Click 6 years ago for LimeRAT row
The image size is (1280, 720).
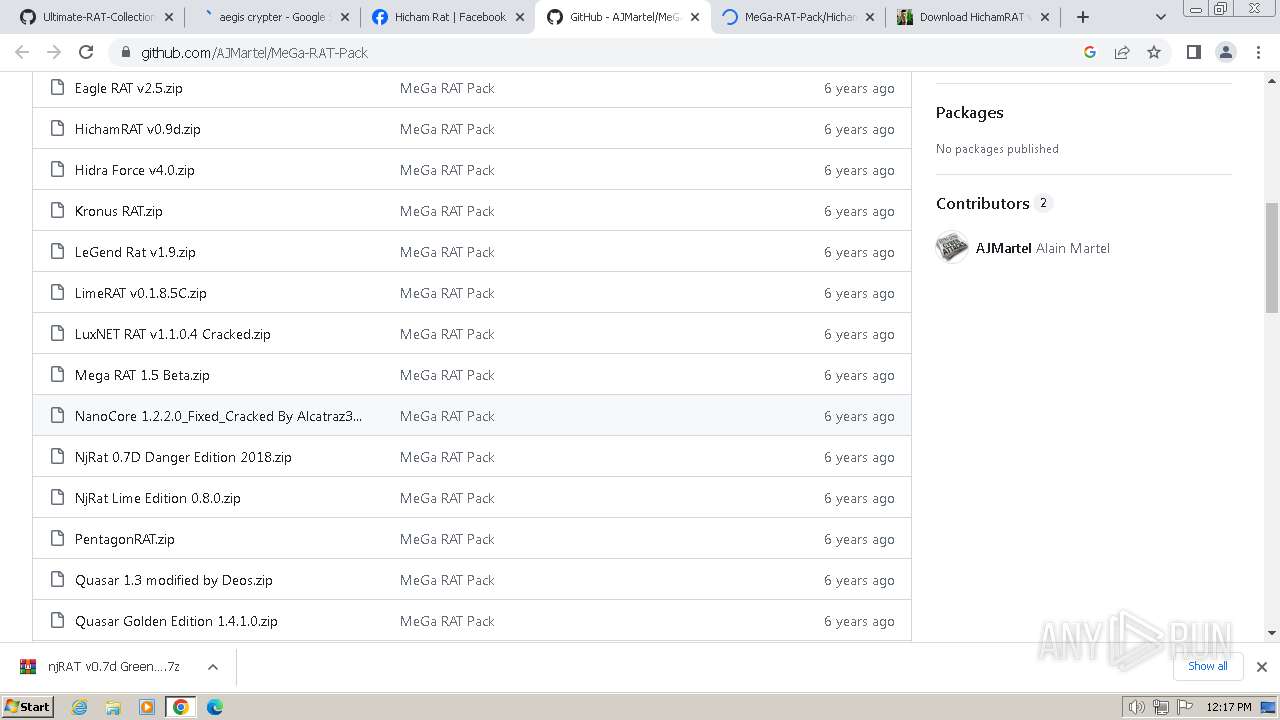[859, 293]
